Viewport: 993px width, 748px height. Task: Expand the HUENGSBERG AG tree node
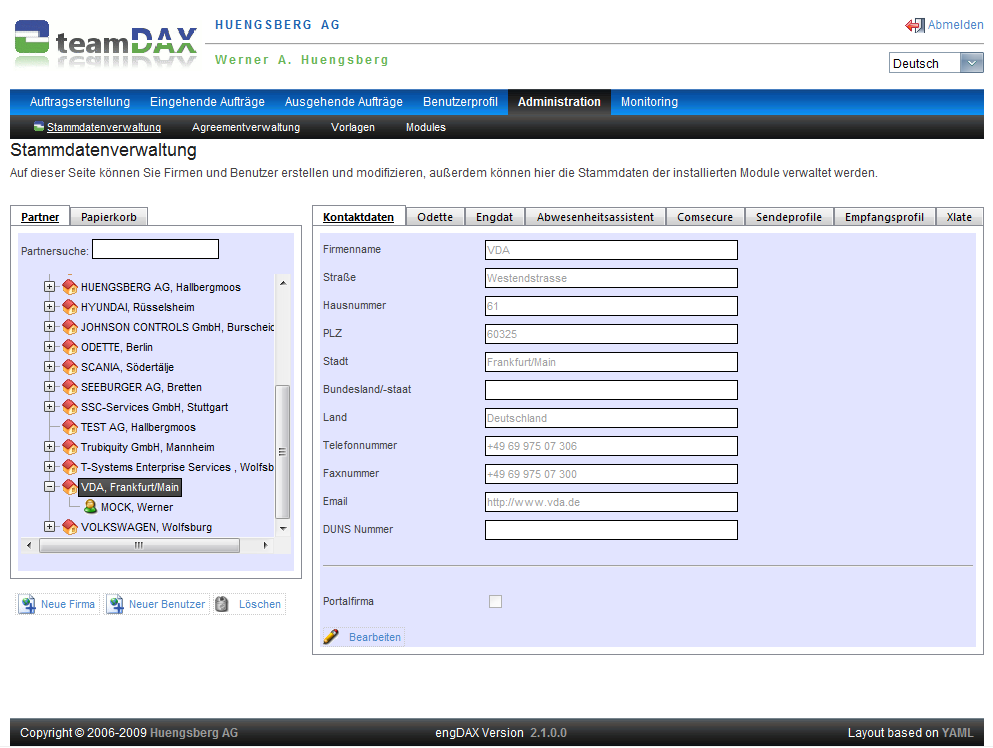[x=49, y=287]
